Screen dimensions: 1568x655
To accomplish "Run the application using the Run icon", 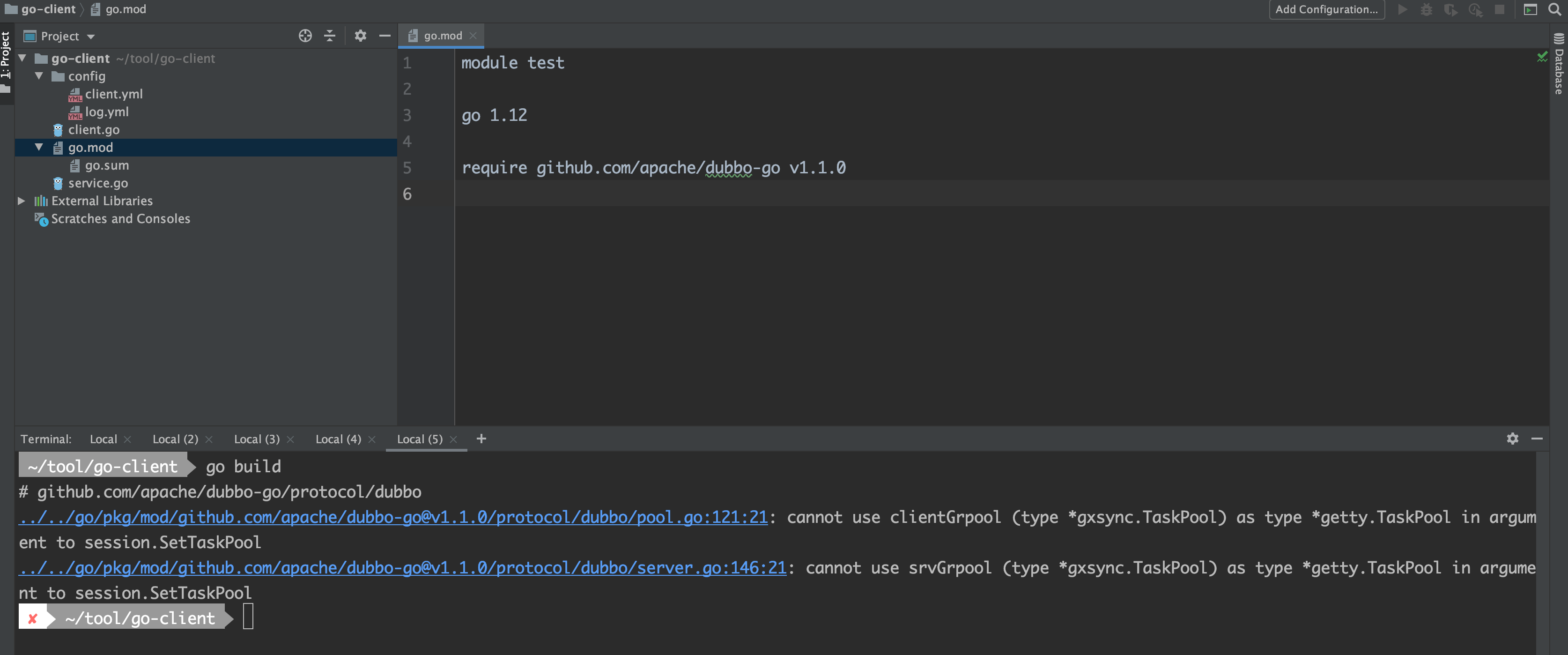I will pos(1402,9).
